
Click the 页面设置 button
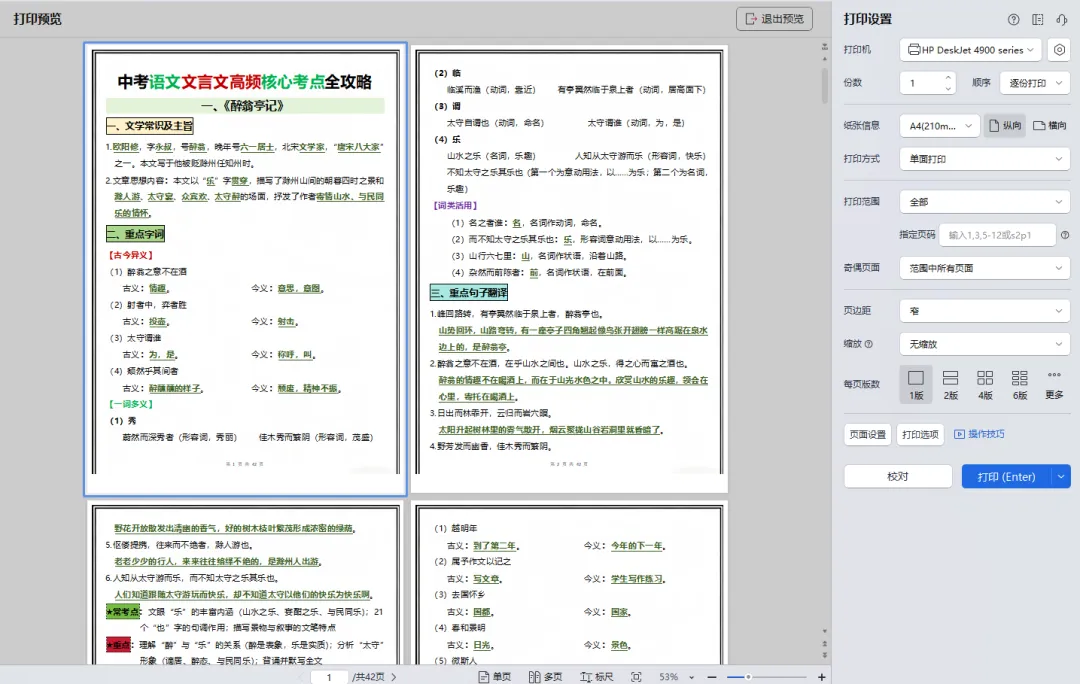(x=867, y=435)
